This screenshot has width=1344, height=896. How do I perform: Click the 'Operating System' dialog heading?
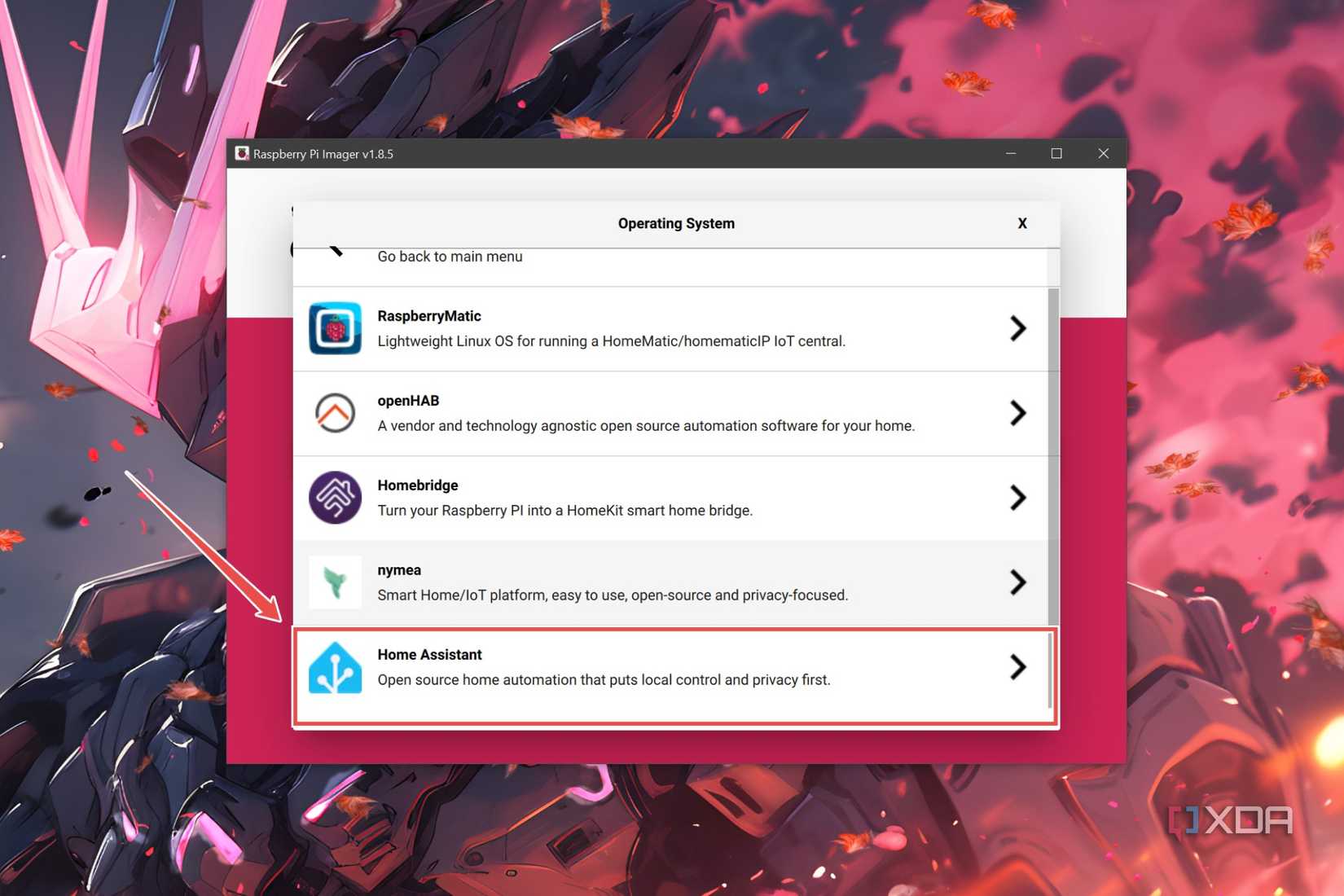coord(676,223)
